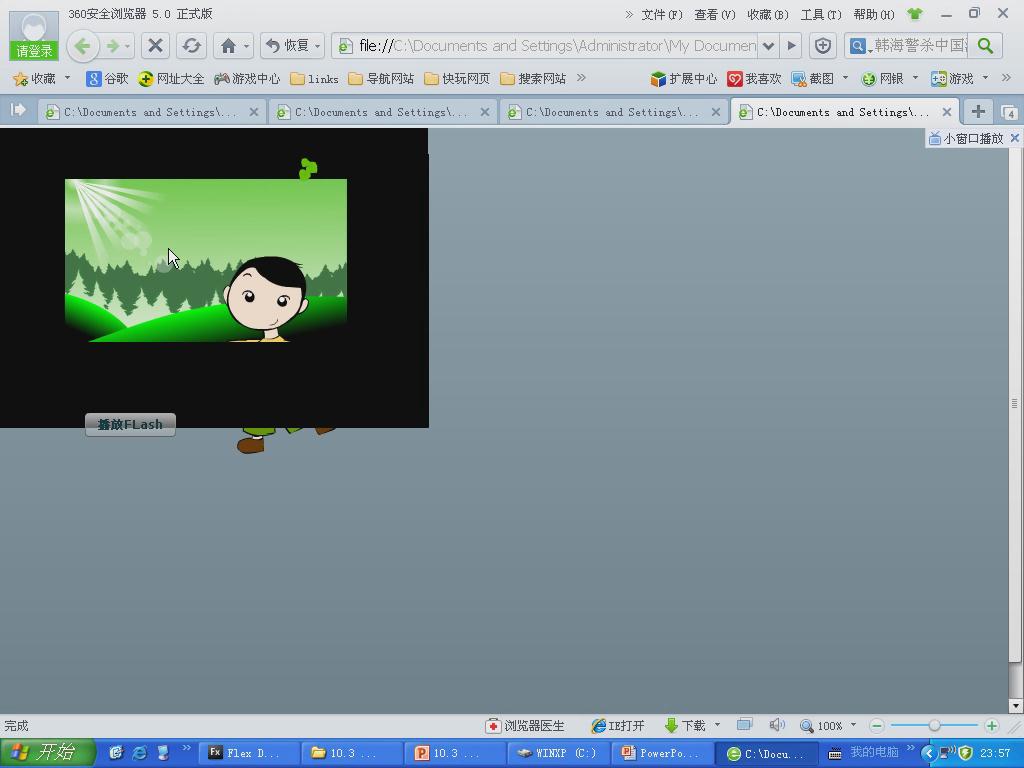1024x768 pixels.
Task: Open 收藏(B) menu
Action: tap(767, 14)
